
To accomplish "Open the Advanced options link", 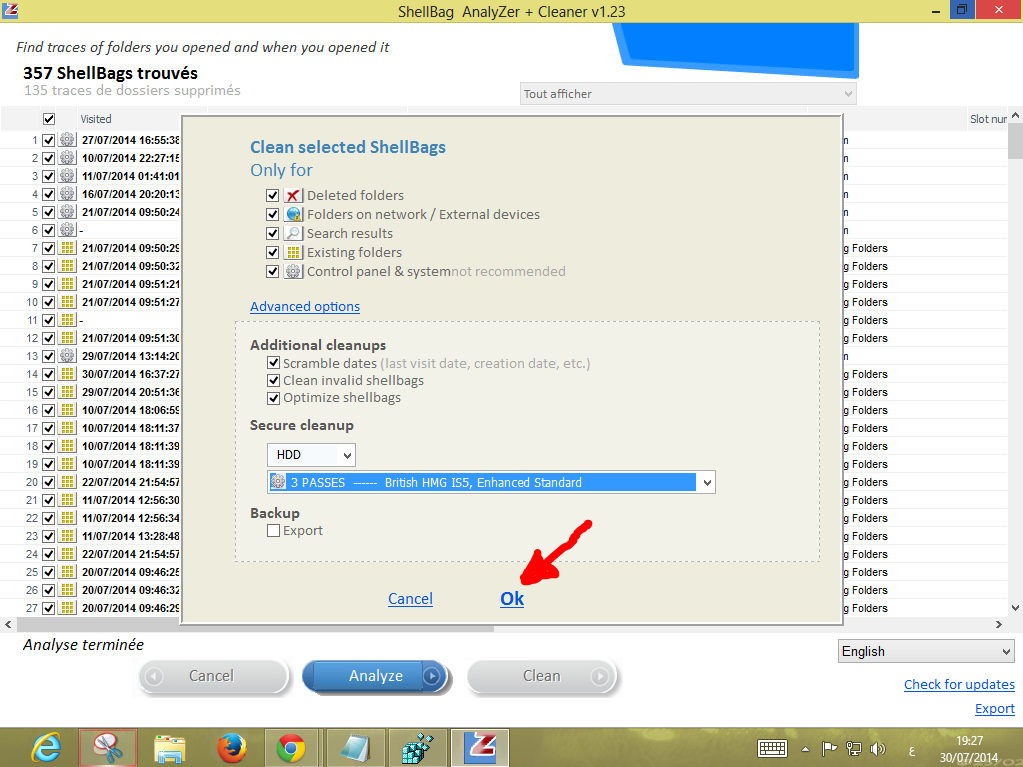I will tap(305, 307).
